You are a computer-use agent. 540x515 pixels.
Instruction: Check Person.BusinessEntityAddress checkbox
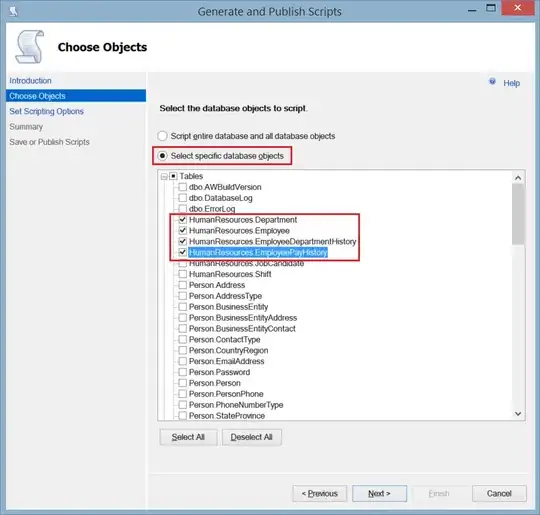[x=183, y=318]
